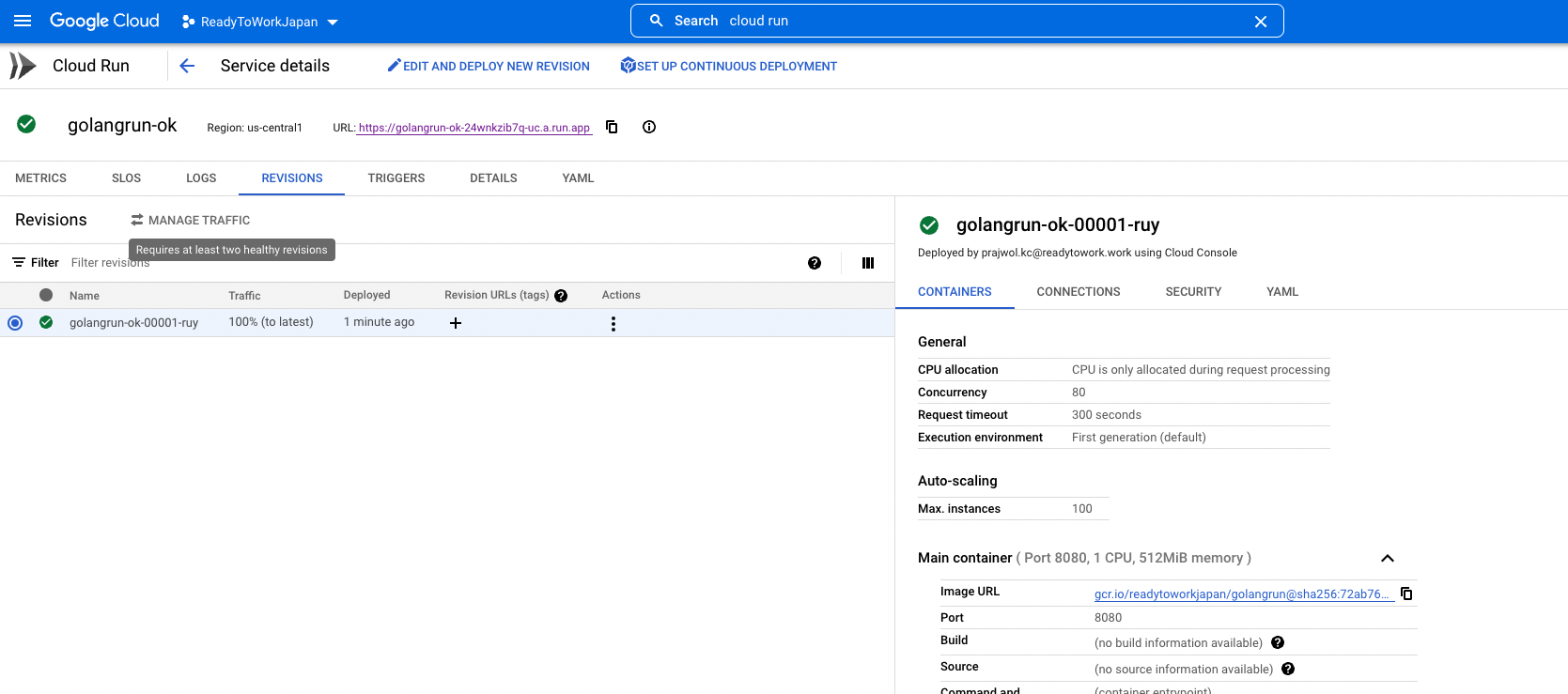Open the Security tab
Screen dimensions: 1568x694
pyautogui.click(x=1193, y=292)
